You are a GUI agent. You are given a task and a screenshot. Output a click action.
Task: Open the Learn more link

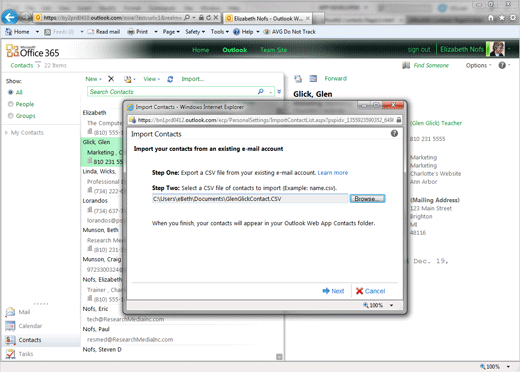333,173
